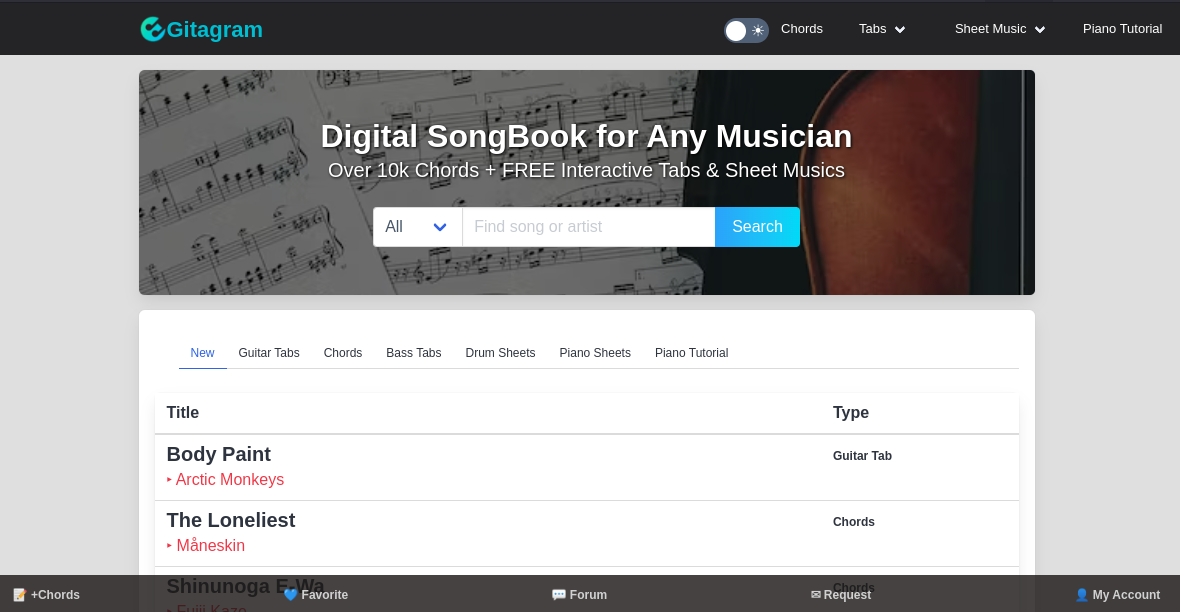The width and height of the screenshot is (1180, 612).
Task: Click the Gitagram brand text
Action: (x=214, y=29)
